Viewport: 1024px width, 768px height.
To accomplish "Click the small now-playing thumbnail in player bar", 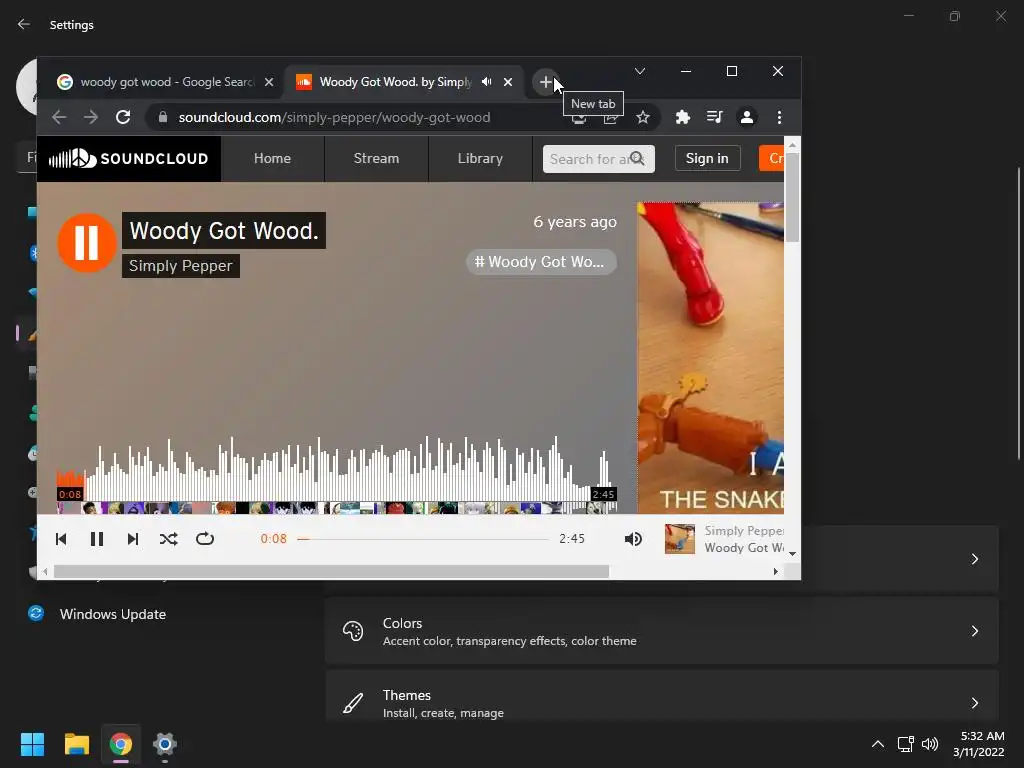I will pyautogui.click(x=680, y=539).
